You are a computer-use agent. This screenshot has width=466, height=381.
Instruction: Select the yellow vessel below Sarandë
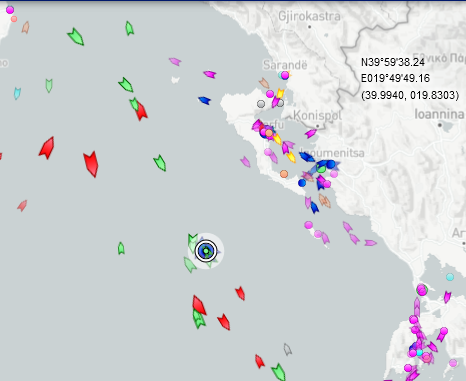coord(280,93)
